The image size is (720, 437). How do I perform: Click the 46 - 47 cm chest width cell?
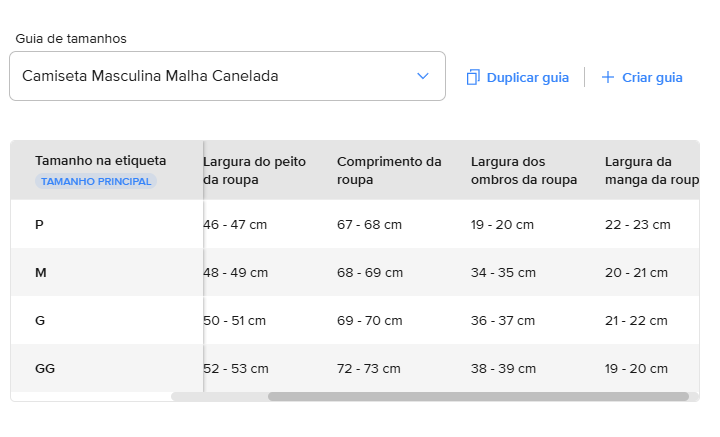[235, 224]
